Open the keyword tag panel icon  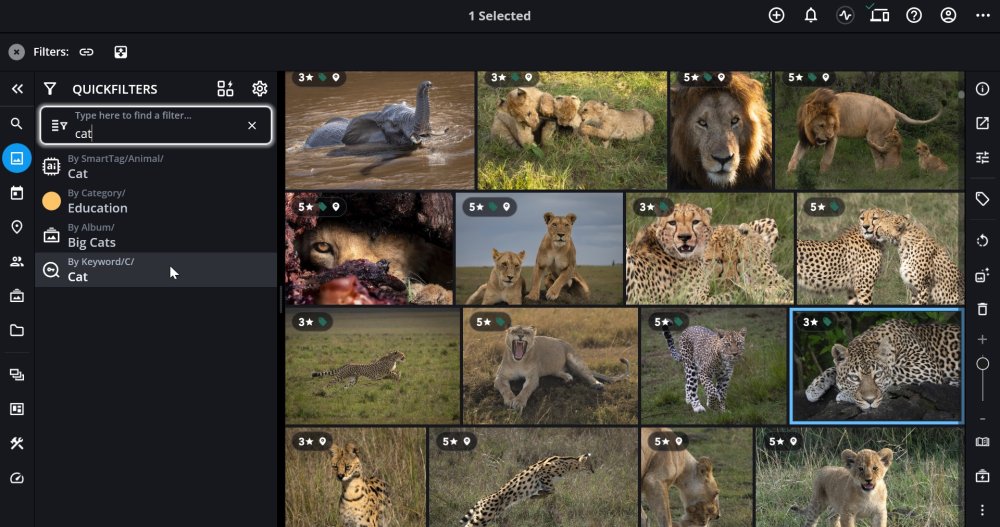[982, 199]
